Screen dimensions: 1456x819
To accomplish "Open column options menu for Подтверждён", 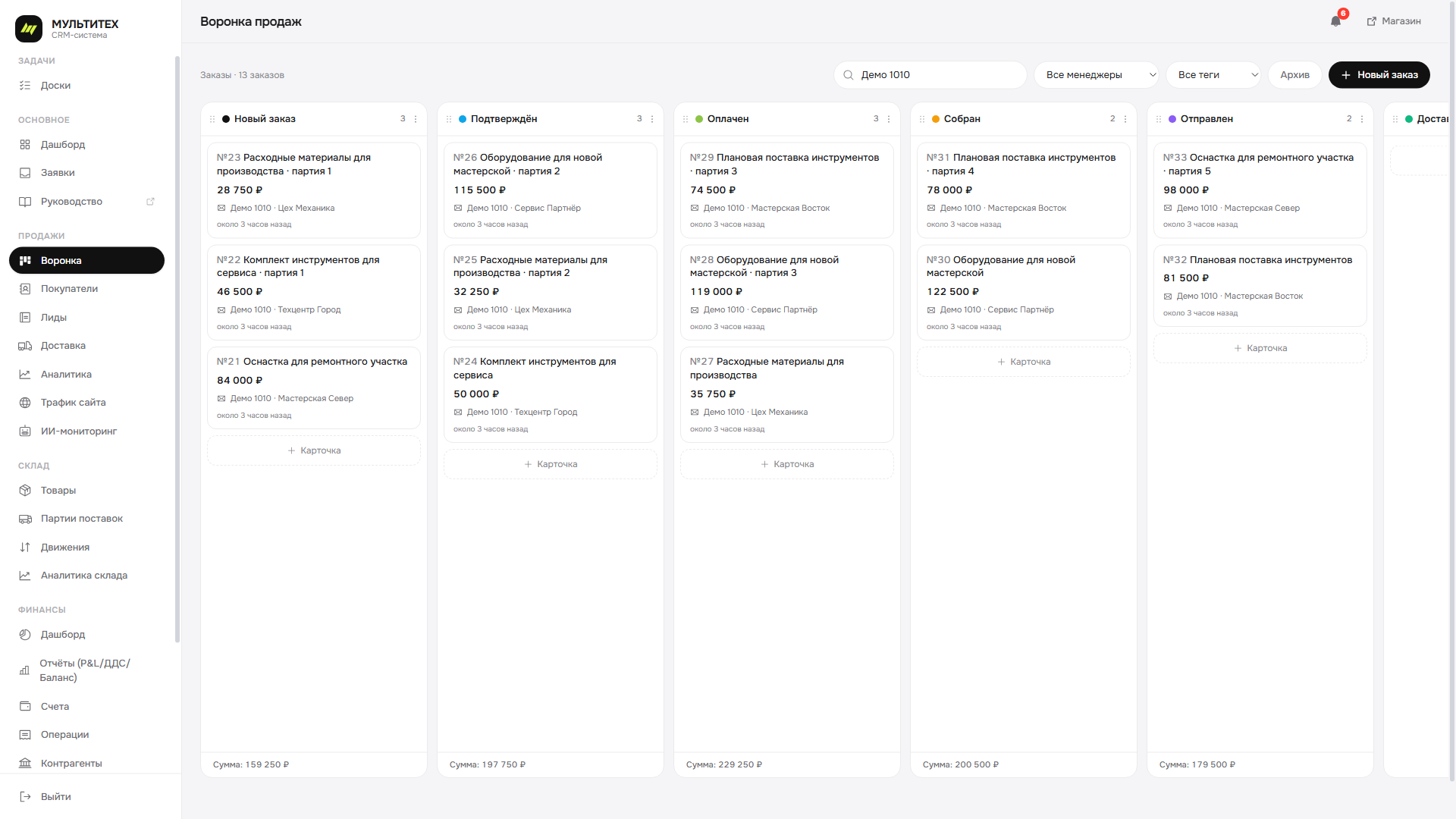I will (652, 119).
